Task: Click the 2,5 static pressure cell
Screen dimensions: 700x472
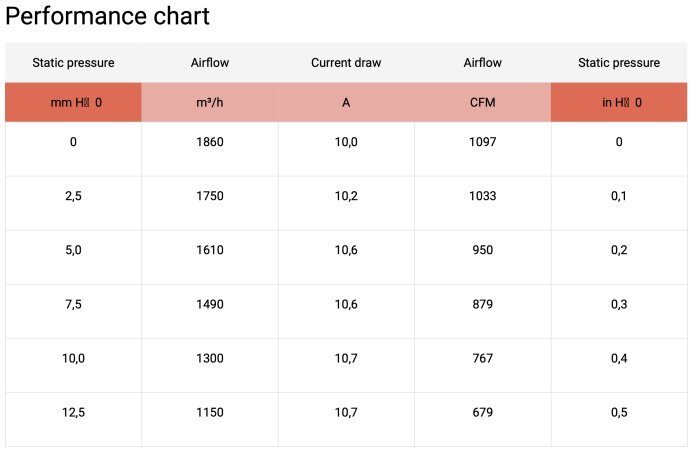Action: (x=73, y=196)
